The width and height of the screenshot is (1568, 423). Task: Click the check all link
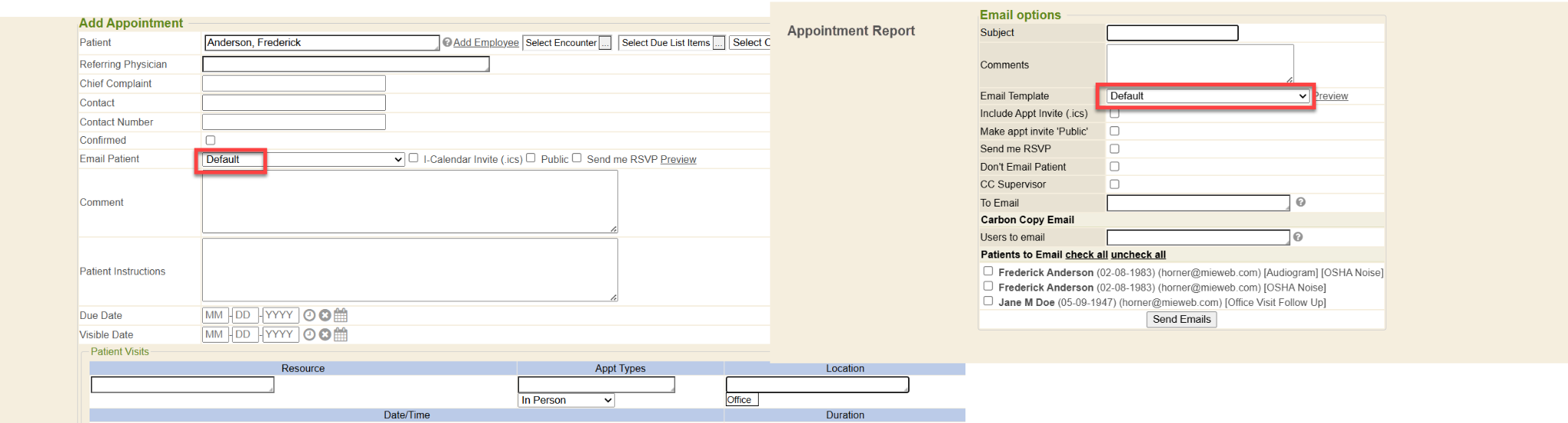[1086, 255]
